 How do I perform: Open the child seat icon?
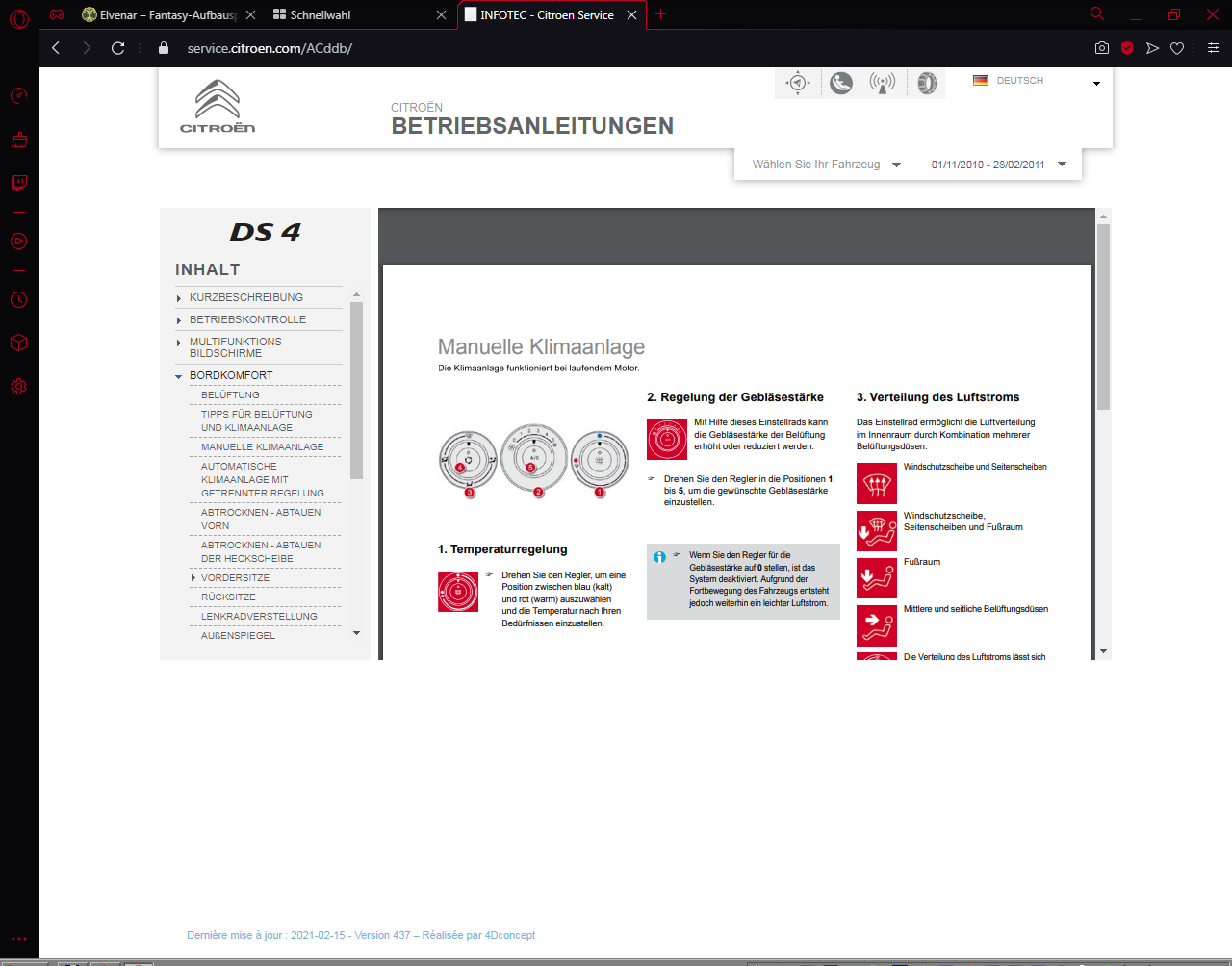point(841,83)
